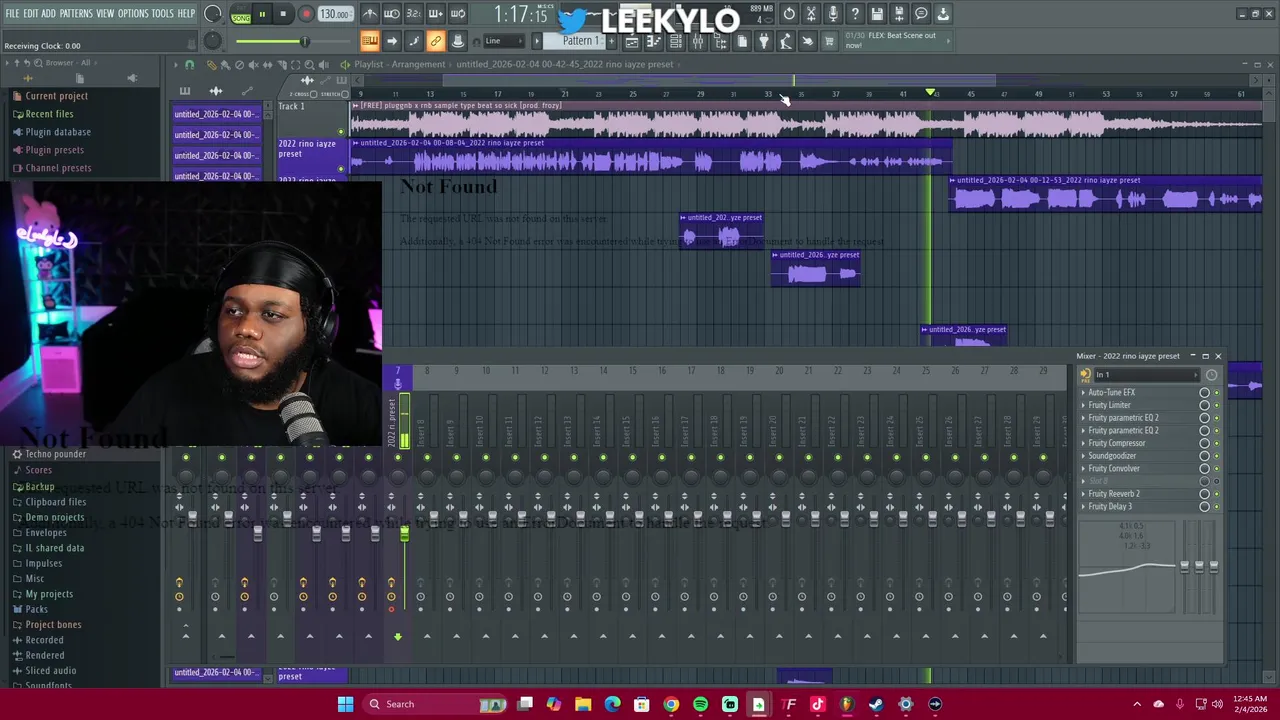The width and height of the screenshot is (1280, 720).
Task: Click the red record button
Action: pos(306,14)
